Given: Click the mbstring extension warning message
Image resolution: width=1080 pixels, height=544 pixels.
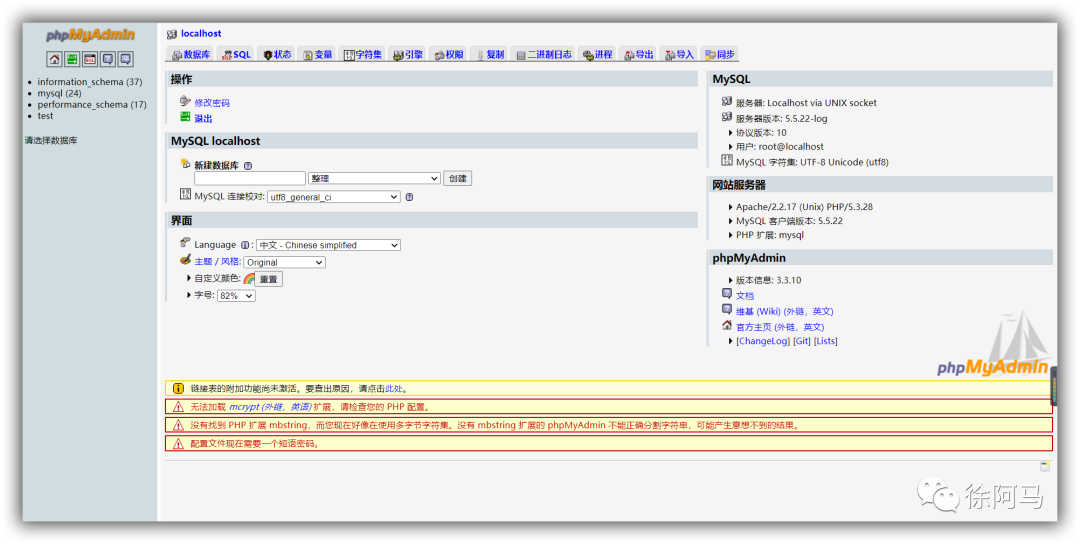Looking at the screenshot, I should (609, 425).
